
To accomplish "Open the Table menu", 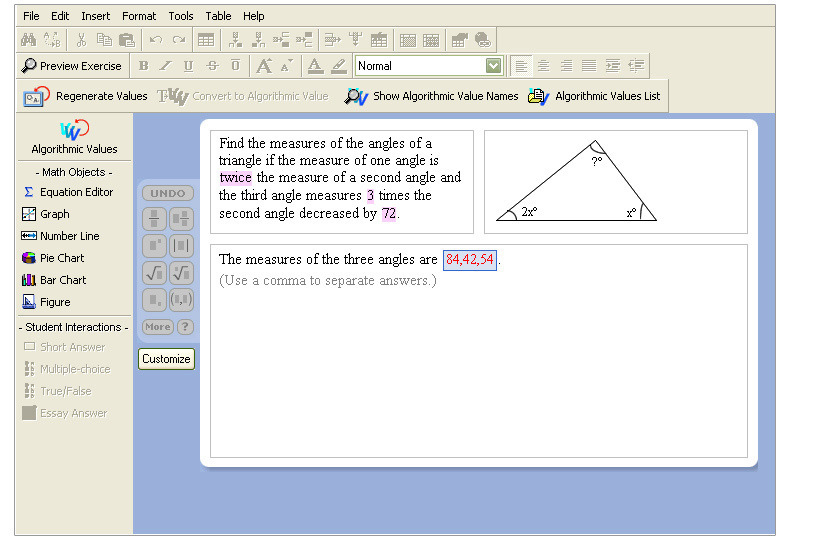I will pyautogui.click(x=218, y=16).
